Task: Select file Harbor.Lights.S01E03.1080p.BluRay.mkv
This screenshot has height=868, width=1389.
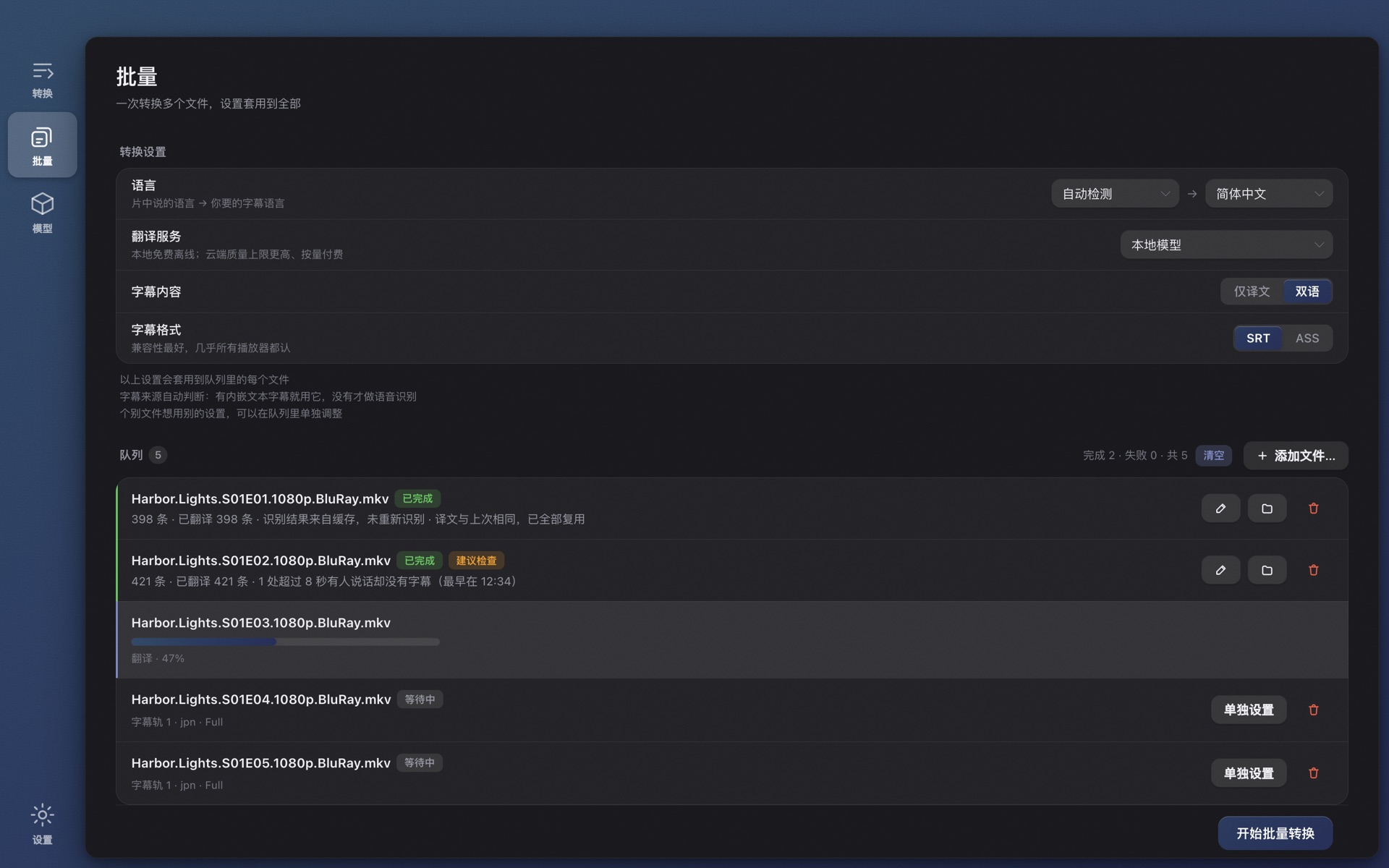Action: pos(260,623)
